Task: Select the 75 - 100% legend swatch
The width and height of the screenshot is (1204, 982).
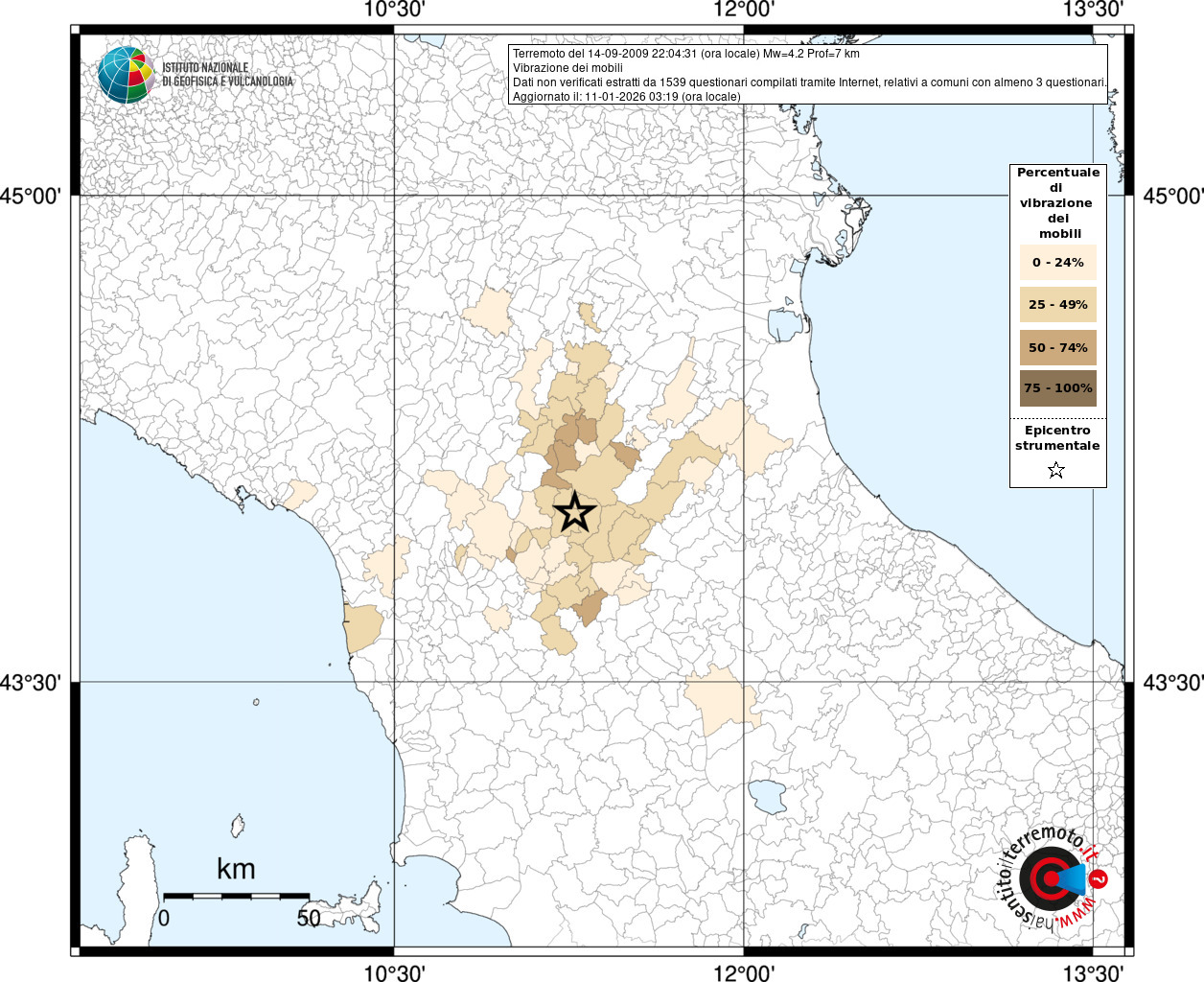Action: pos(1058,388)
